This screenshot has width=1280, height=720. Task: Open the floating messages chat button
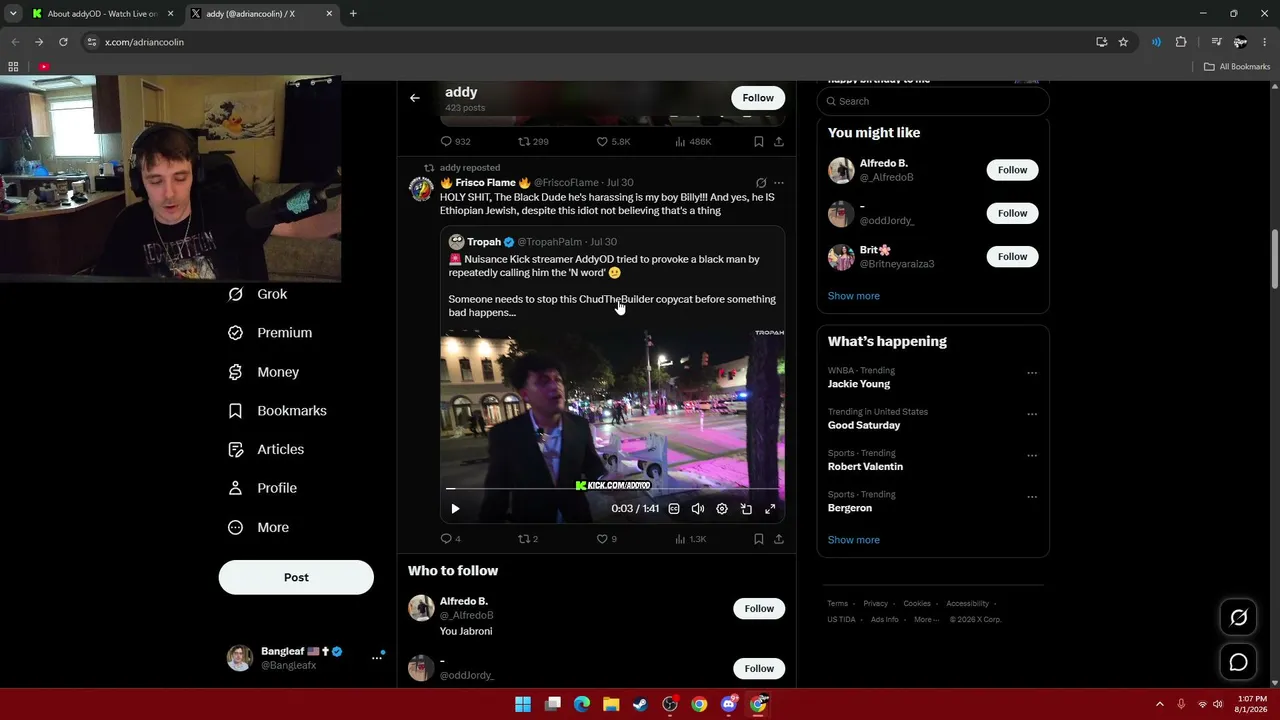pyautogui.click(x=1238, y=662)
